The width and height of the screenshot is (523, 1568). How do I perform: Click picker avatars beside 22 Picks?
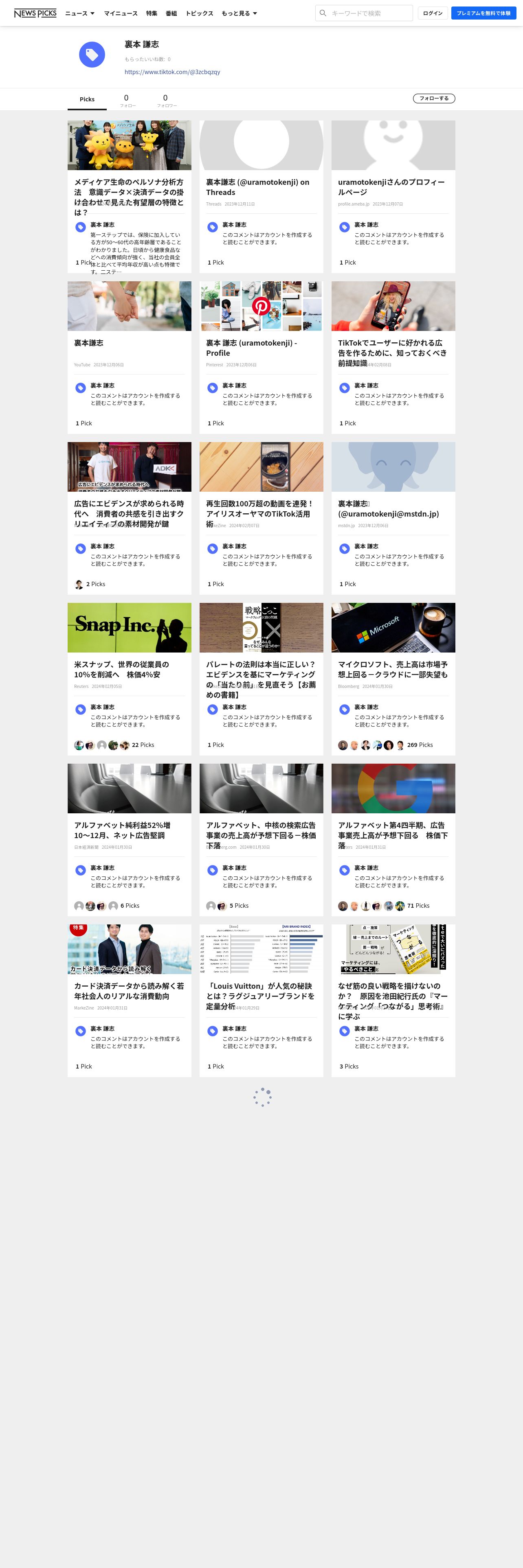[x=102, y=745]
